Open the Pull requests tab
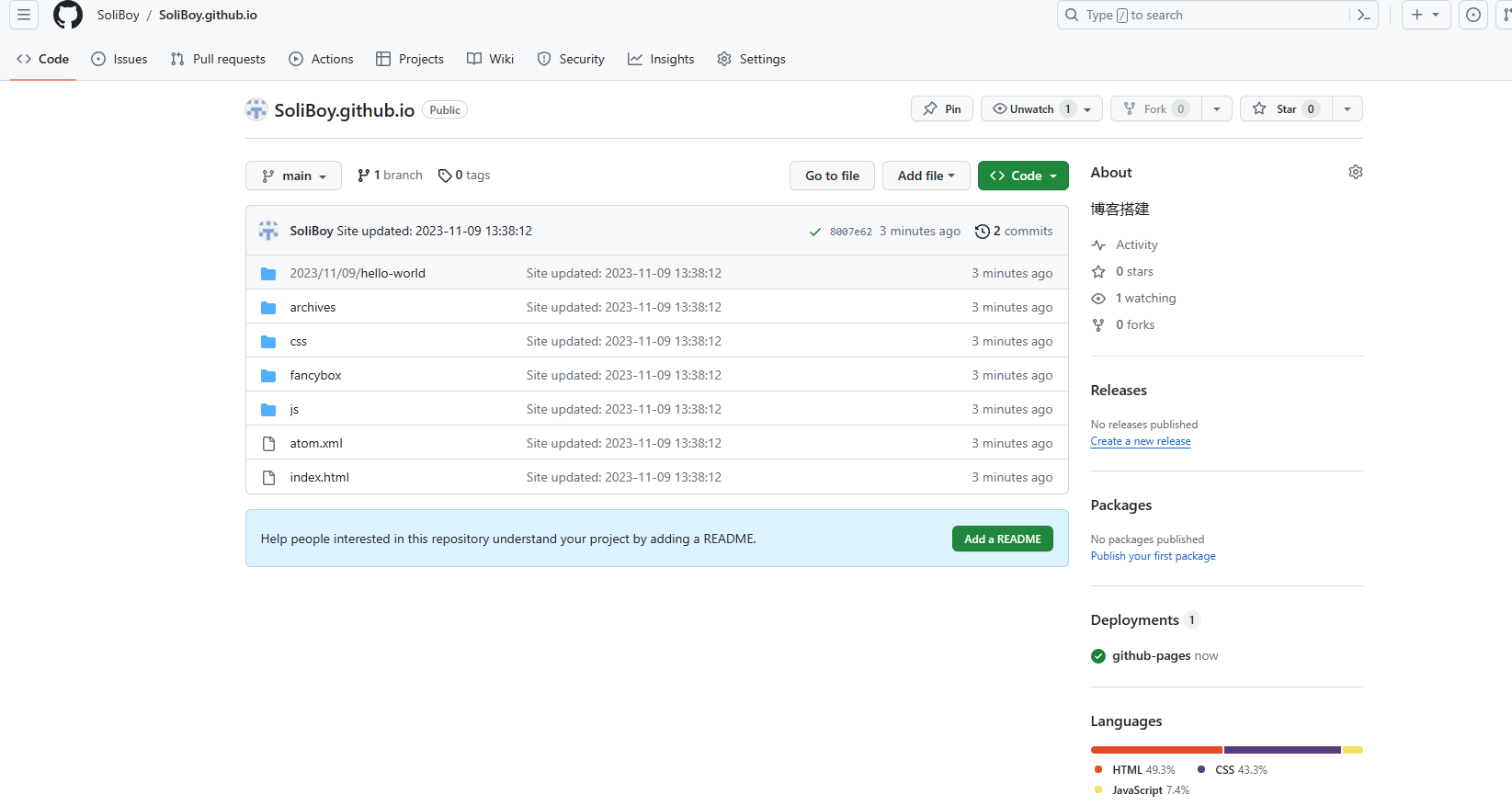 pos(218,59)
